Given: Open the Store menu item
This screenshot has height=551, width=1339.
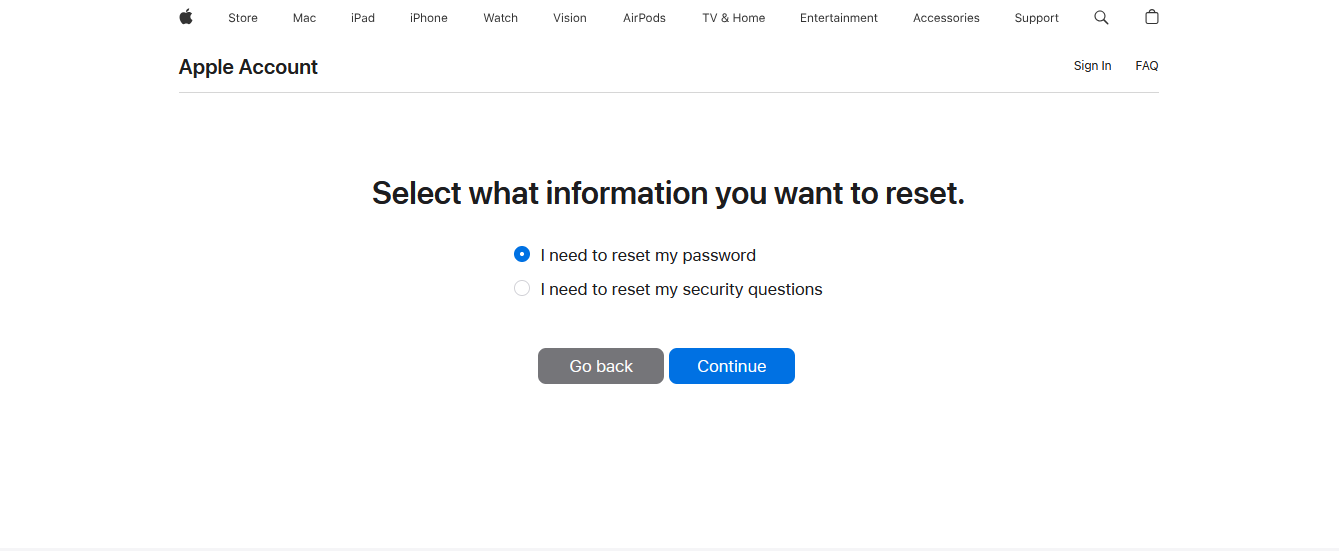Looking at the screenshot, I should [243, 18].
